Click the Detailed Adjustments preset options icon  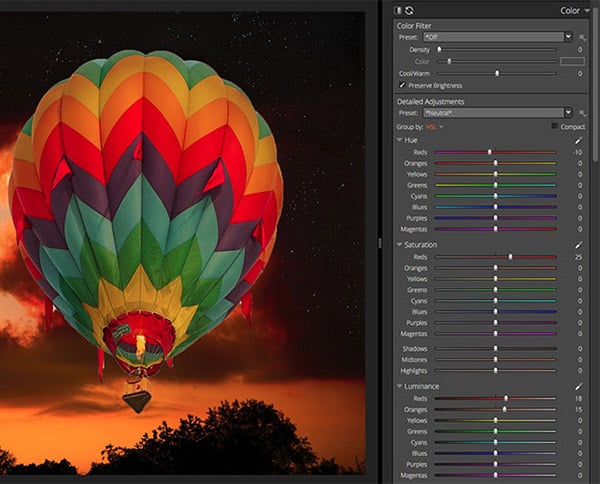[x=582, y=113]
